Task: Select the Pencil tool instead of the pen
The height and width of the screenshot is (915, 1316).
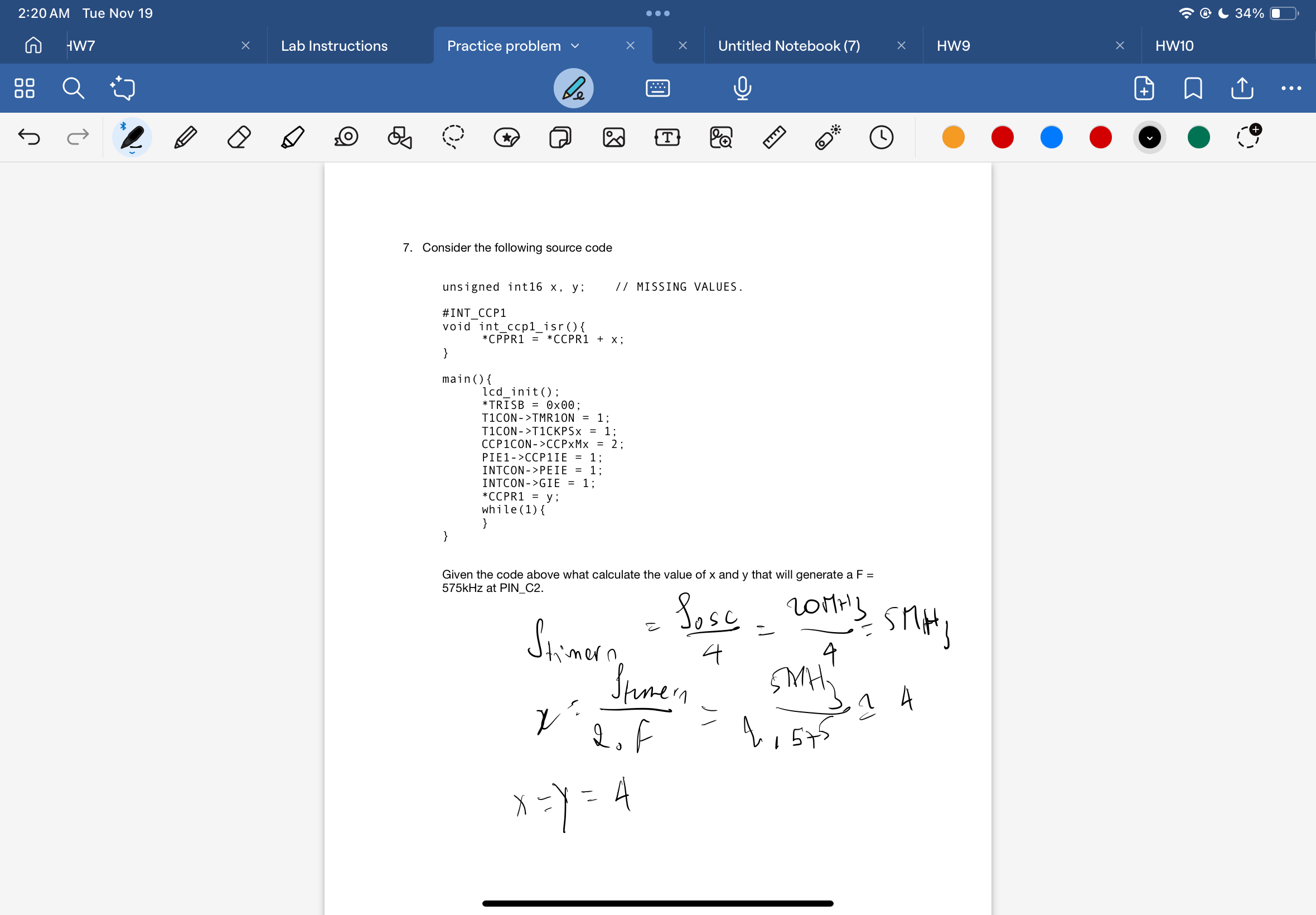Action: click(x=185, y=137)
